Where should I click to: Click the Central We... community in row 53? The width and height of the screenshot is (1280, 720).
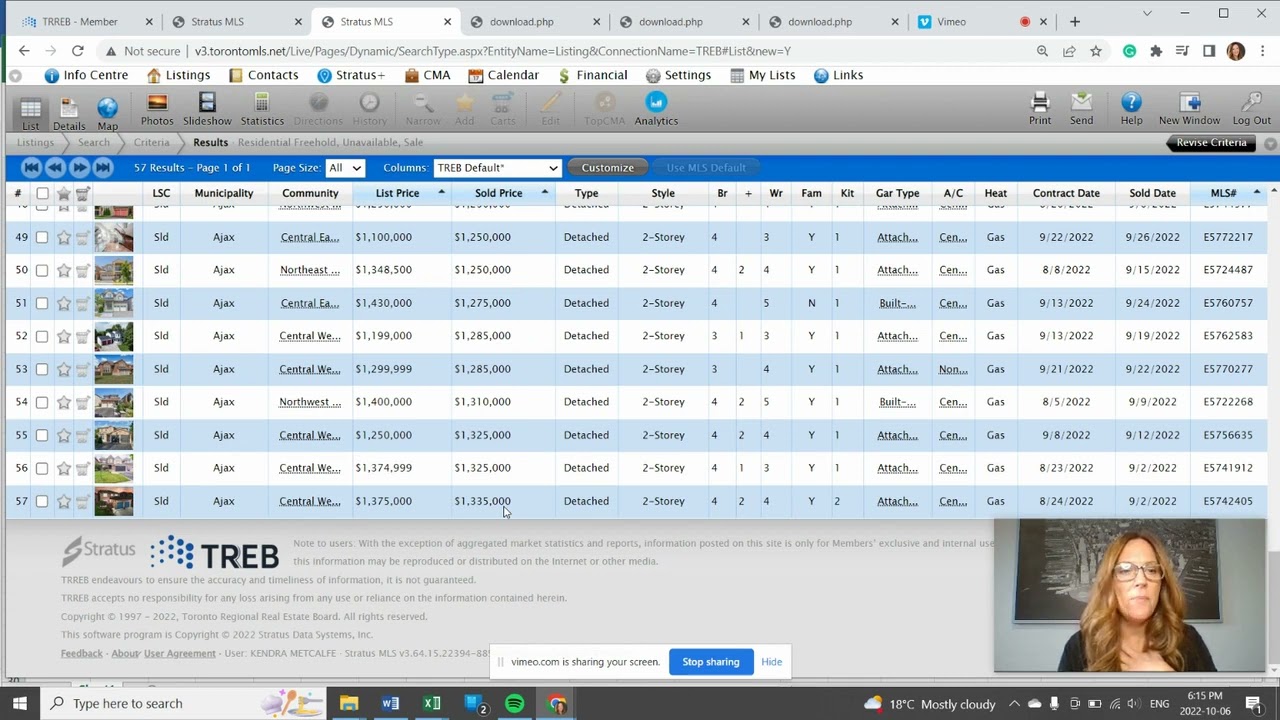(x=310, y=369)
